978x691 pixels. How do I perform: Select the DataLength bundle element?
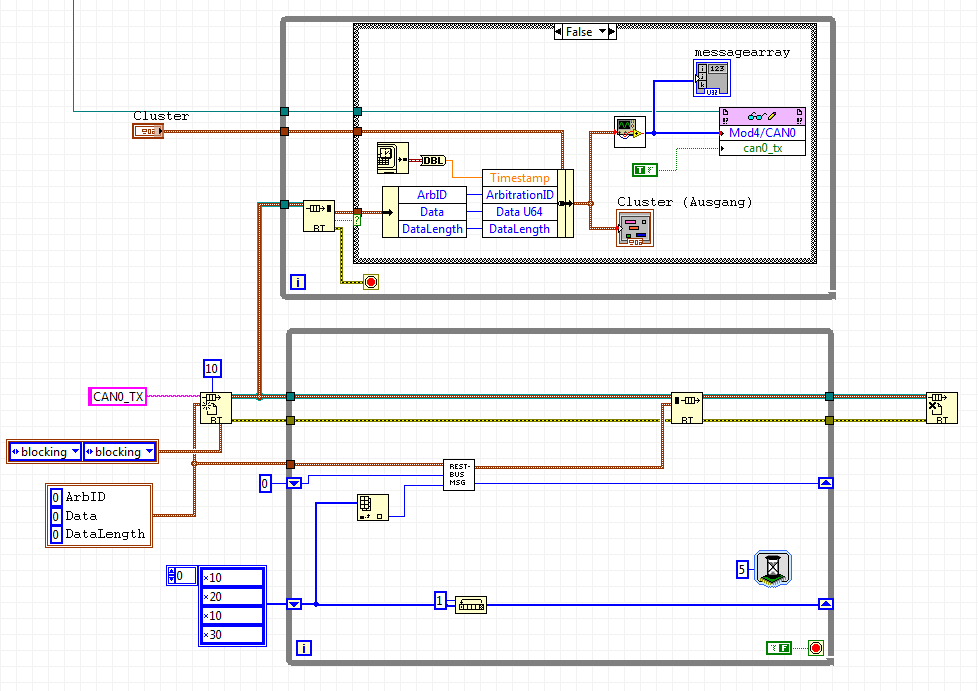[520, 229]
